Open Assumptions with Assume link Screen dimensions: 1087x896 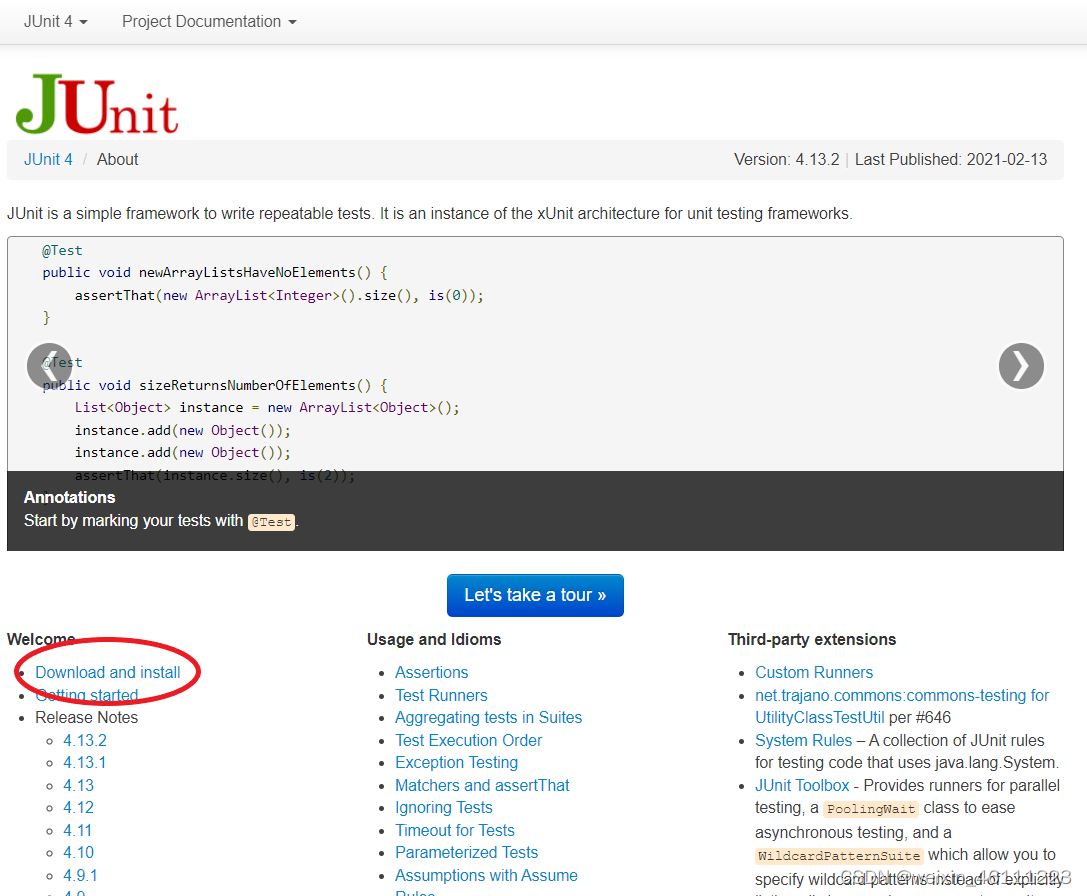[486, 875]
